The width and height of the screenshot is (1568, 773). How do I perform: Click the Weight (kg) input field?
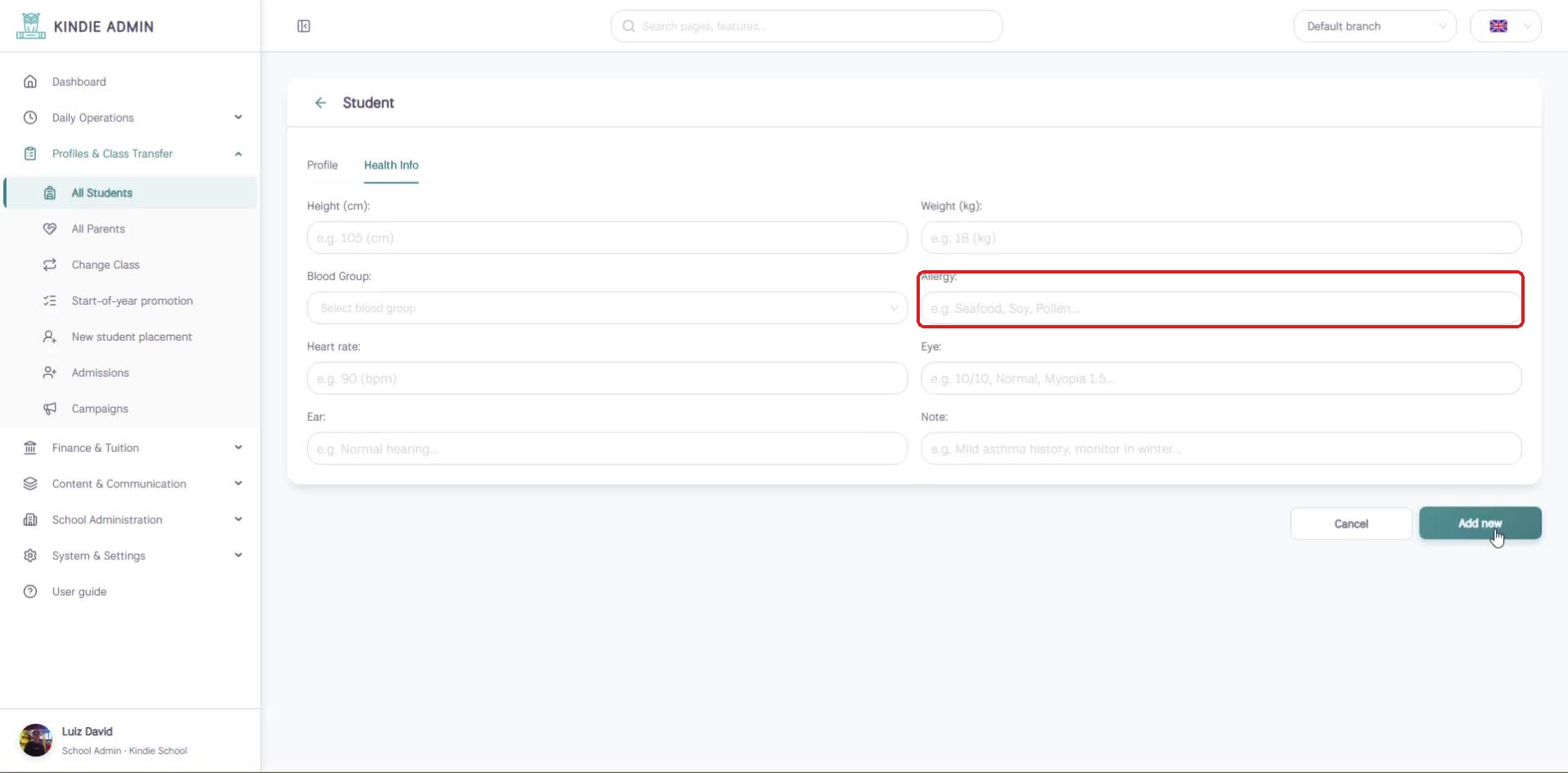click(1221, 237)
